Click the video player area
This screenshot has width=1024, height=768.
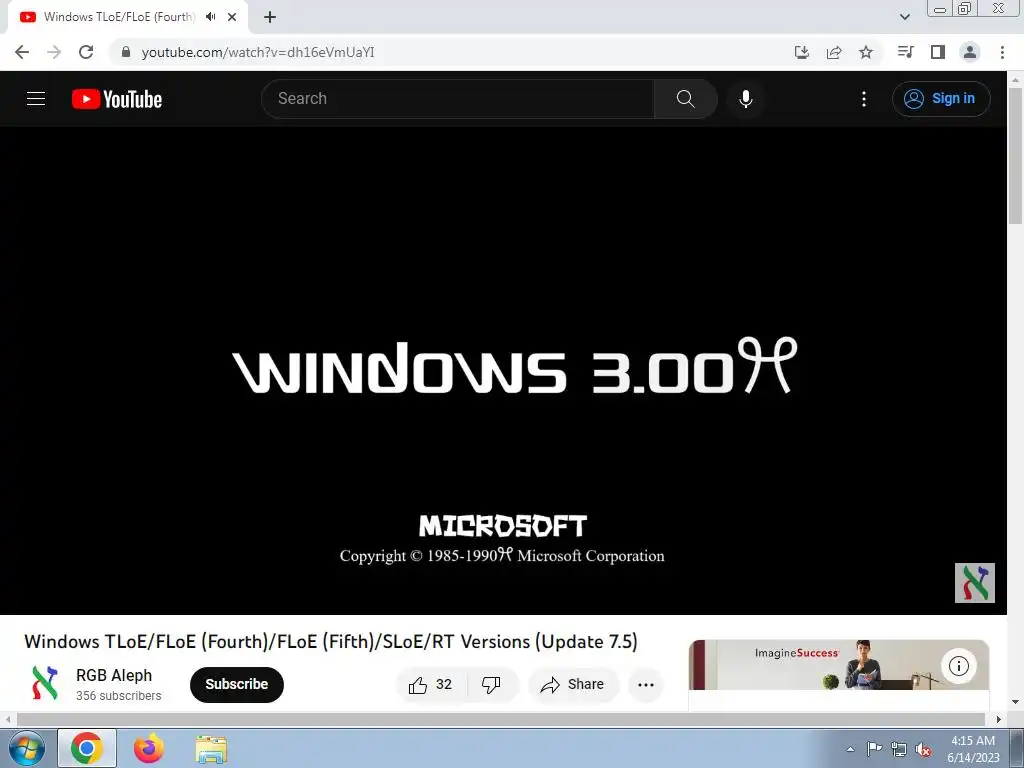(503, 370)
